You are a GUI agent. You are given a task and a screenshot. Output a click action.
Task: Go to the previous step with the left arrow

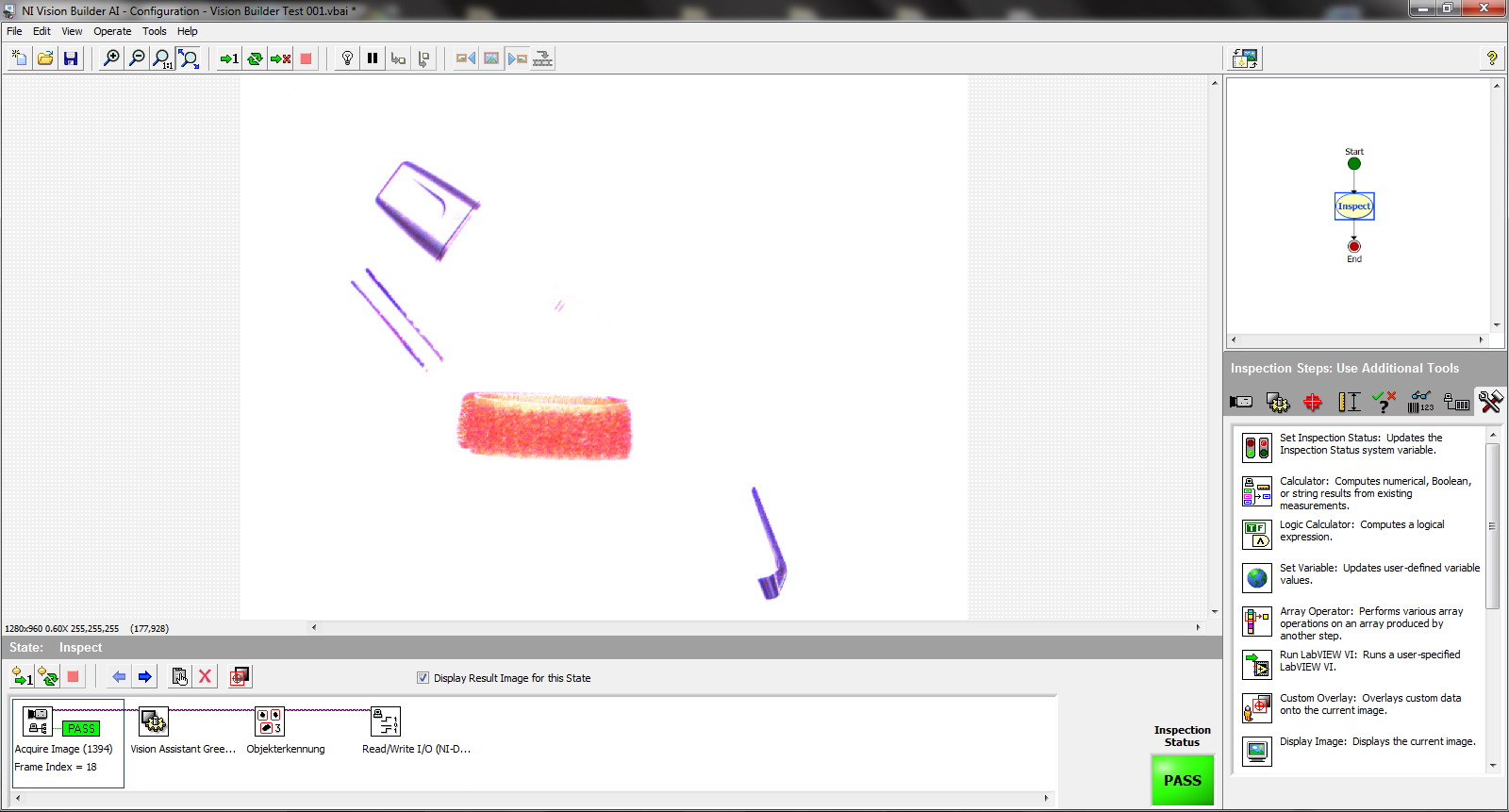pyautogui.click(x=119, y=677)
